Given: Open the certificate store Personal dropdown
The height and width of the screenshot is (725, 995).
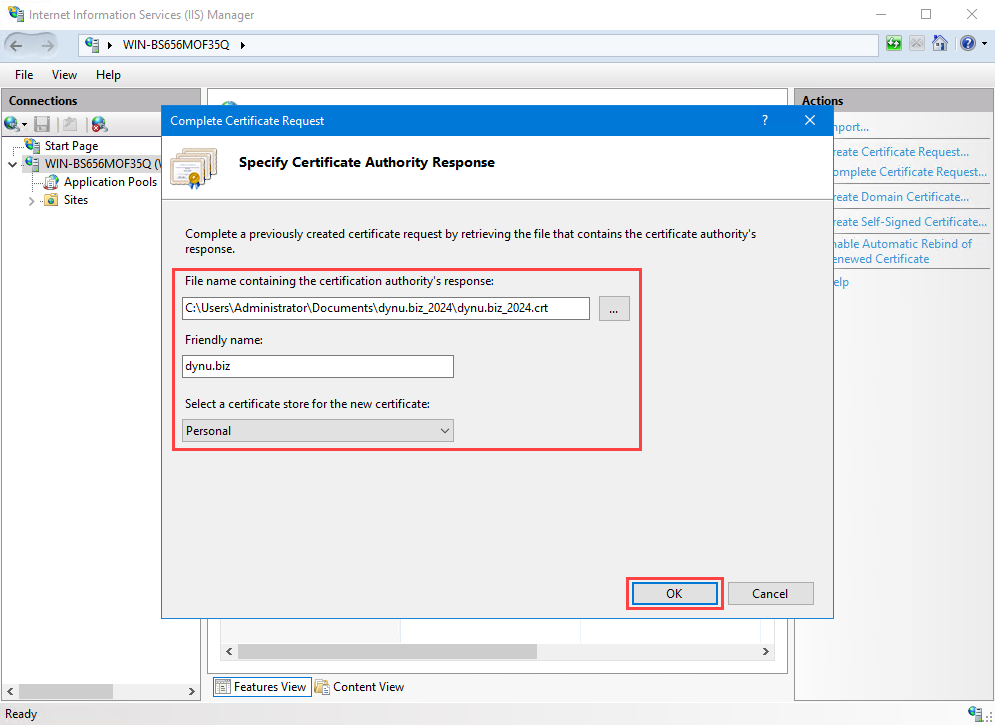Looking at the screenshot, I should (x=318, y=431).
